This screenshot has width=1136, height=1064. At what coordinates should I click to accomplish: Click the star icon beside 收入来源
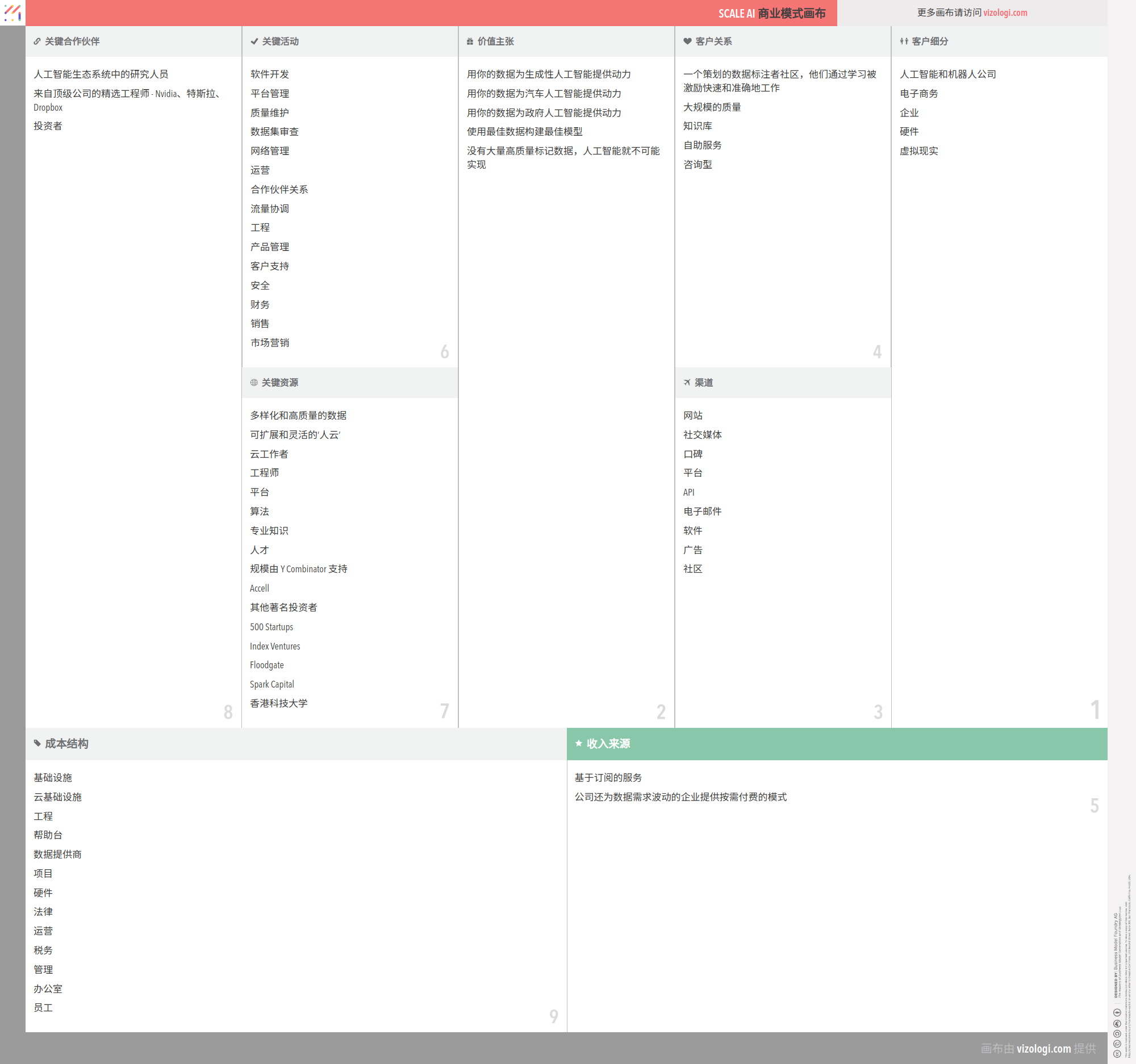click(x=578, y=743)
